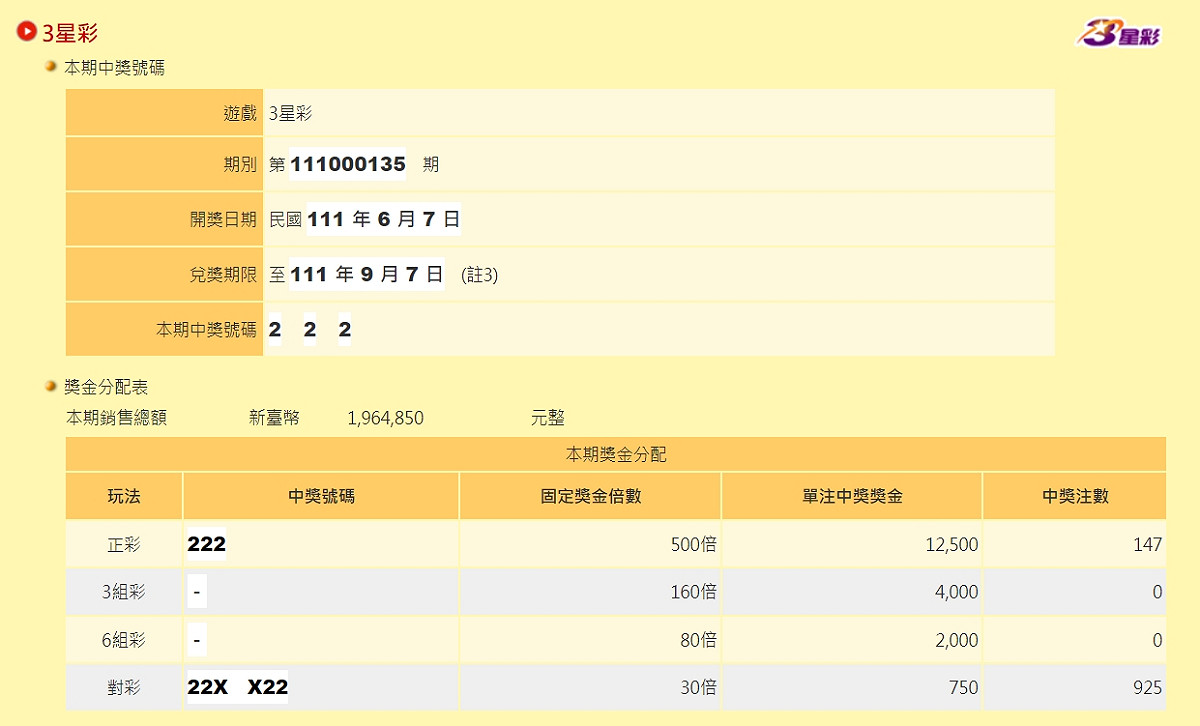This screenshot has width=1200, height=726.
Task: Click the 獎金分配表 section heading
Action: (106, 387)
